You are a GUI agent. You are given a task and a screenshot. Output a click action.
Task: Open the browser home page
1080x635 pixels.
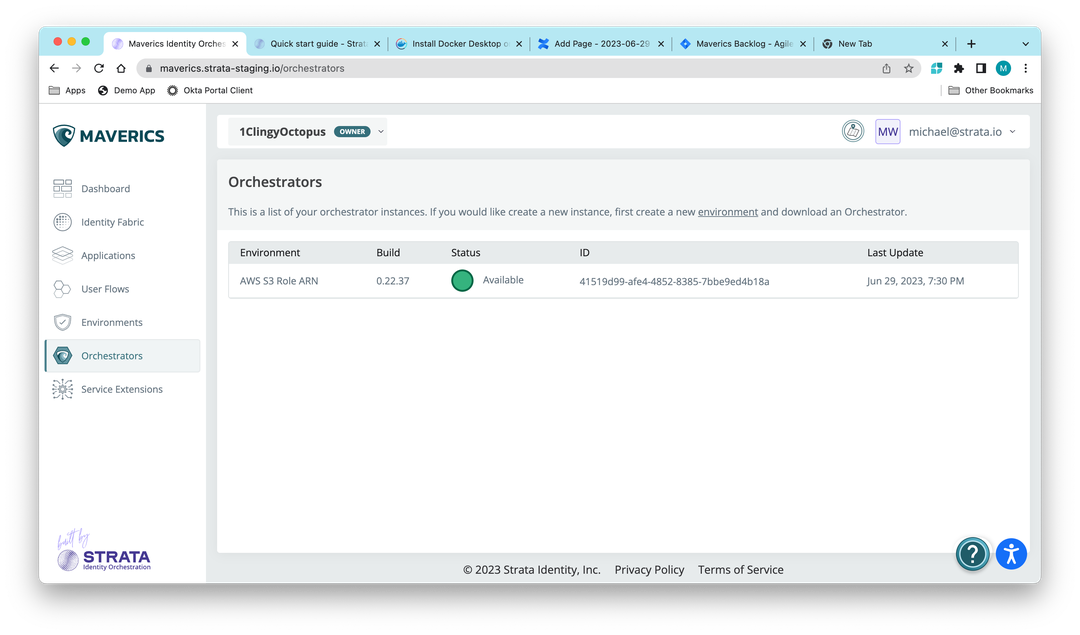coord(121,68)
